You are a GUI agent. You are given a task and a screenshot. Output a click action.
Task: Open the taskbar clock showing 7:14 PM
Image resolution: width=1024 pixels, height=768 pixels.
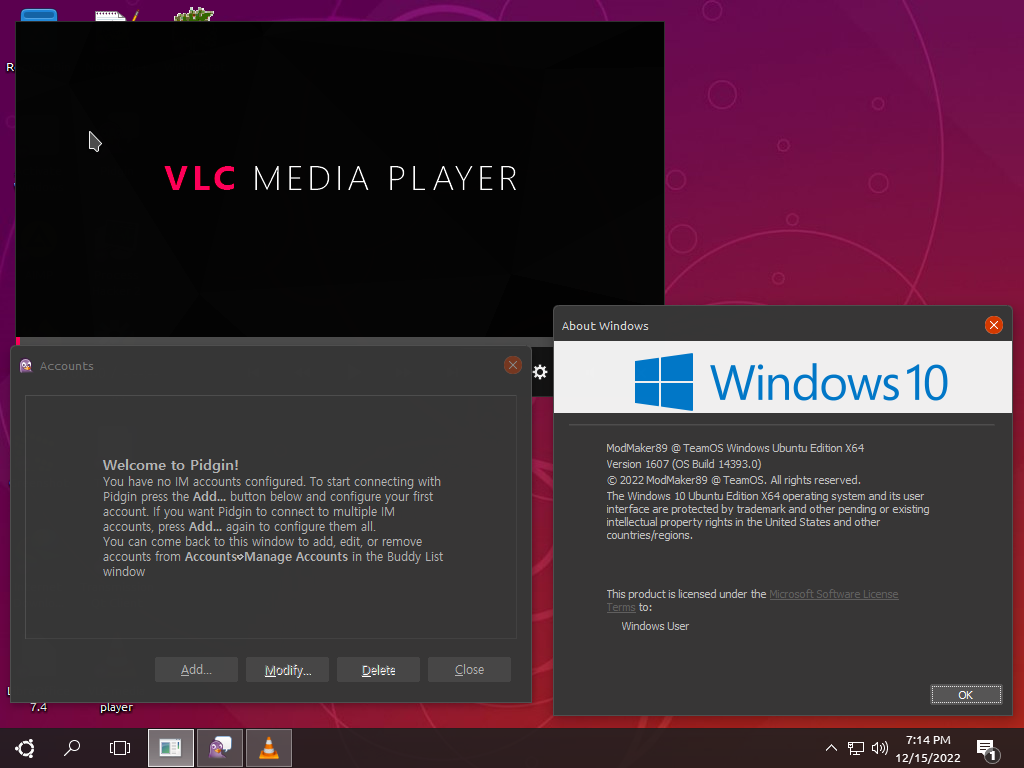(928, 748)
